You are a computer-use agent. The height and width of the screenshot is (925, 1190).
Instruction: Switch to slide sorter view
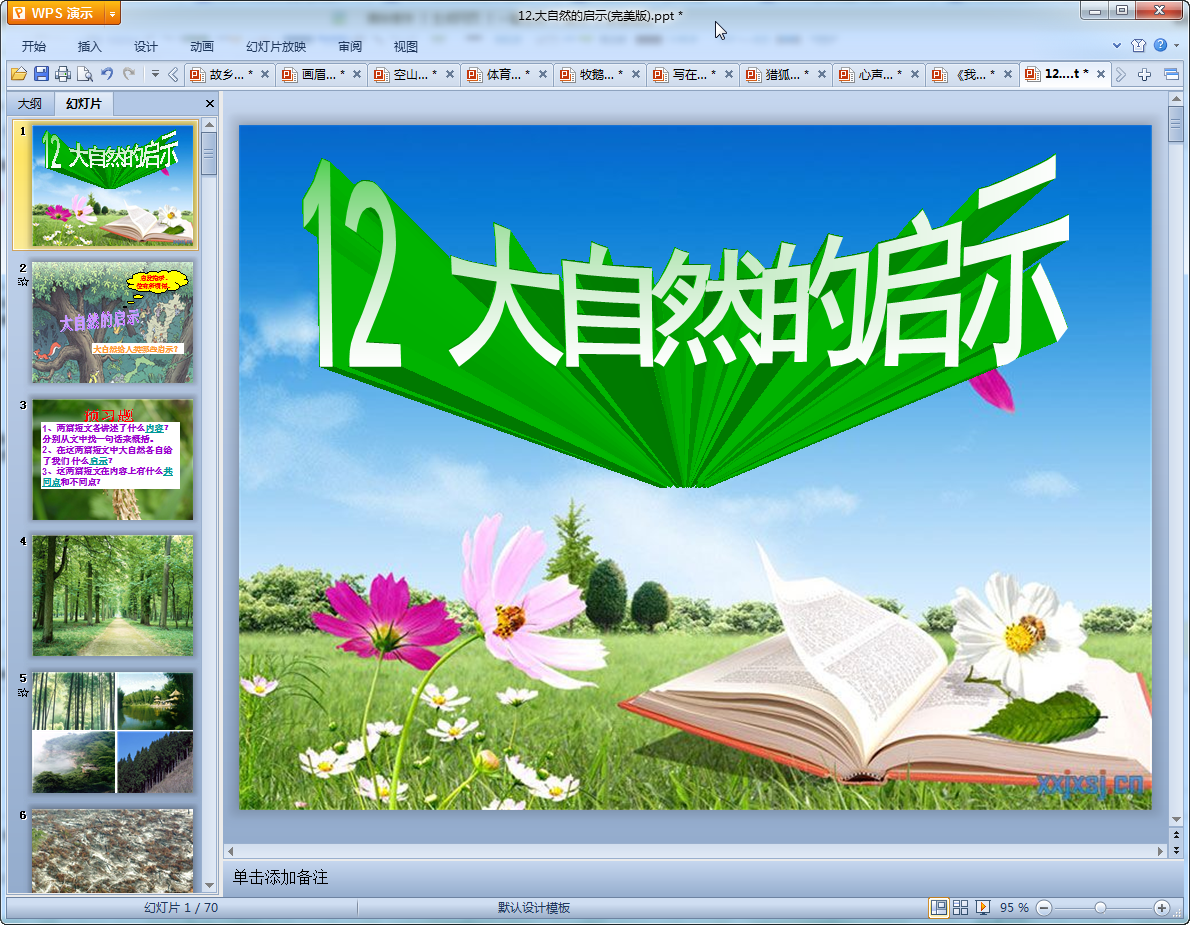click(961, 908)
